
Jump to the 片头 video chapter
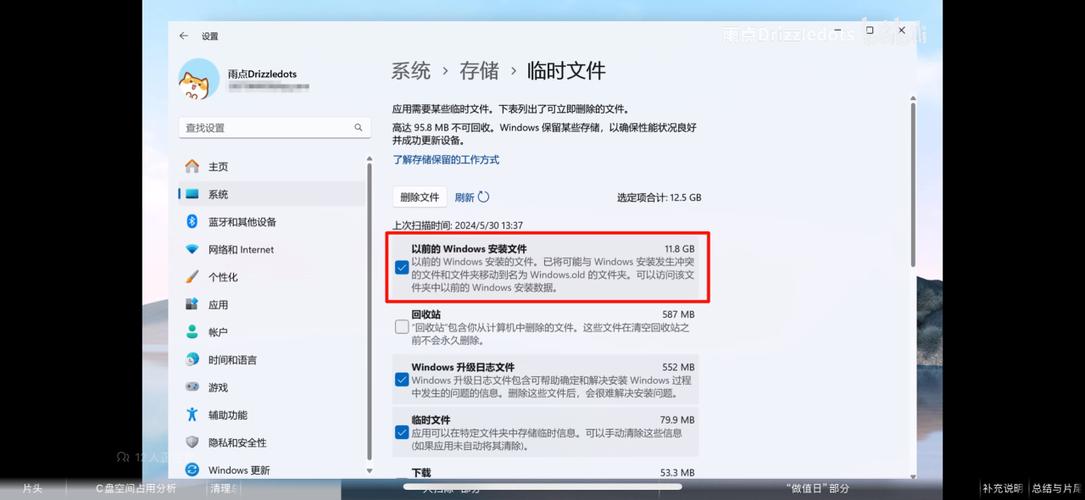[32, 488]
